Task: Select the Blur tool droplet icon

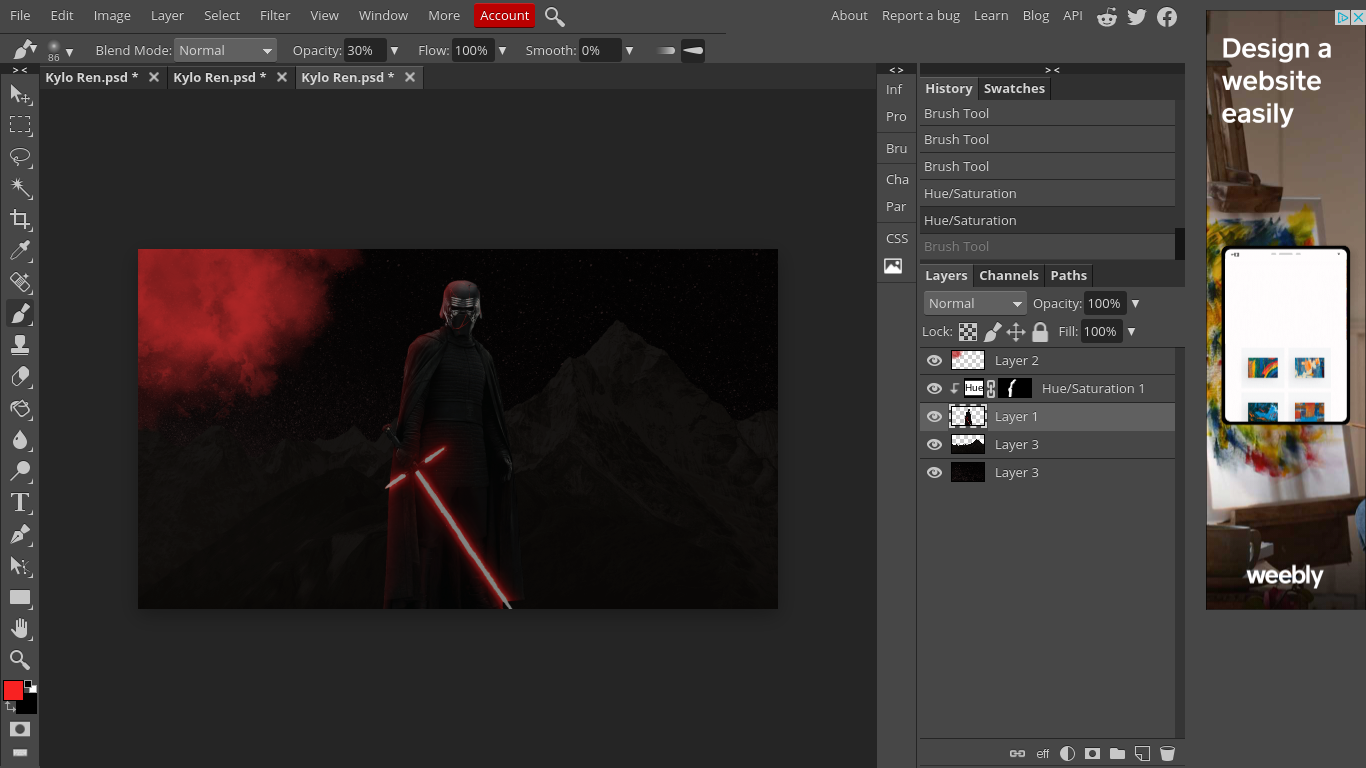Action: [20, 440]
